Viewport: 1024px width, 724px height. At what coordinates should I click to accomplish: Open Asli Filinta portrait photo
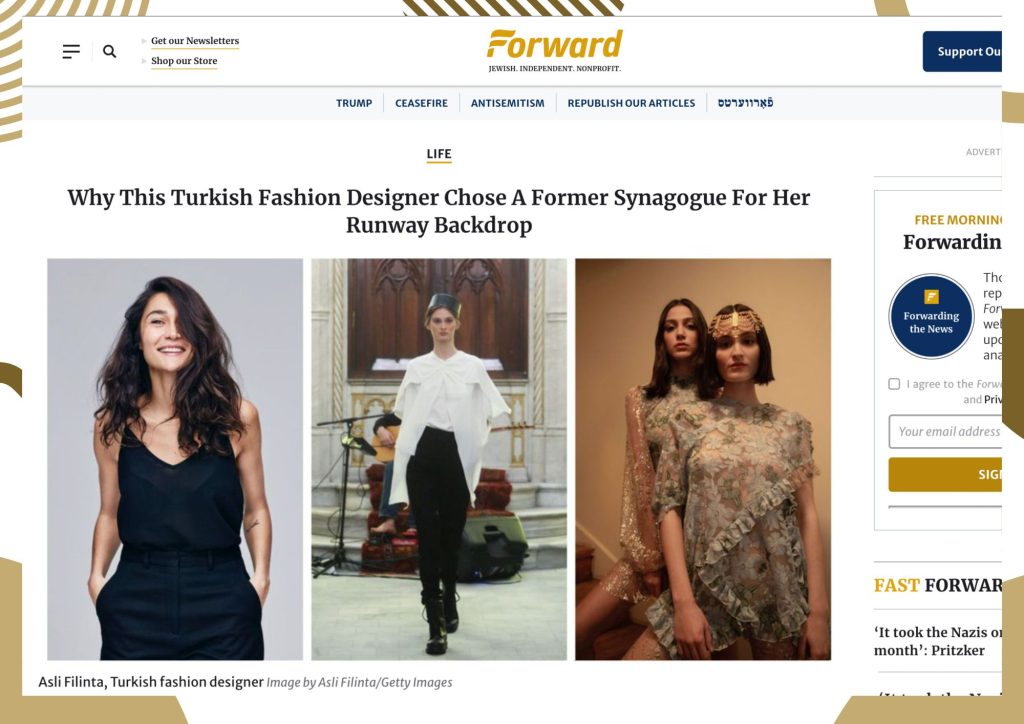click(175, 459)
